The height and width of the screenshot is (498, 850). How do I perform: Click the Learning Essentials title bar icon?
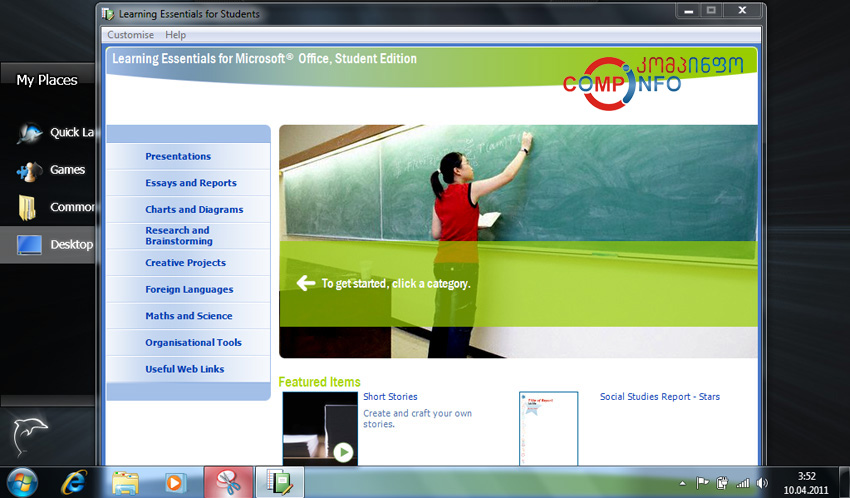[108, 14]
